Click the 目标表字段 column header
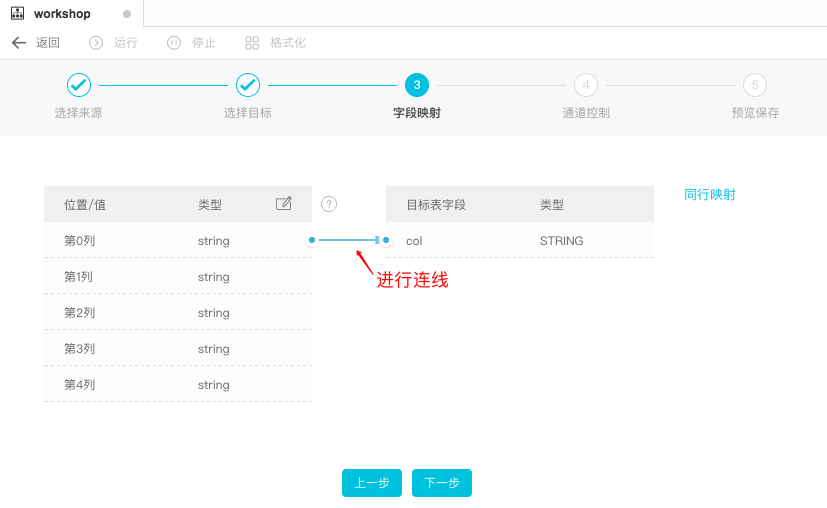This screenshot has width=827, height=508. point(436,205)
